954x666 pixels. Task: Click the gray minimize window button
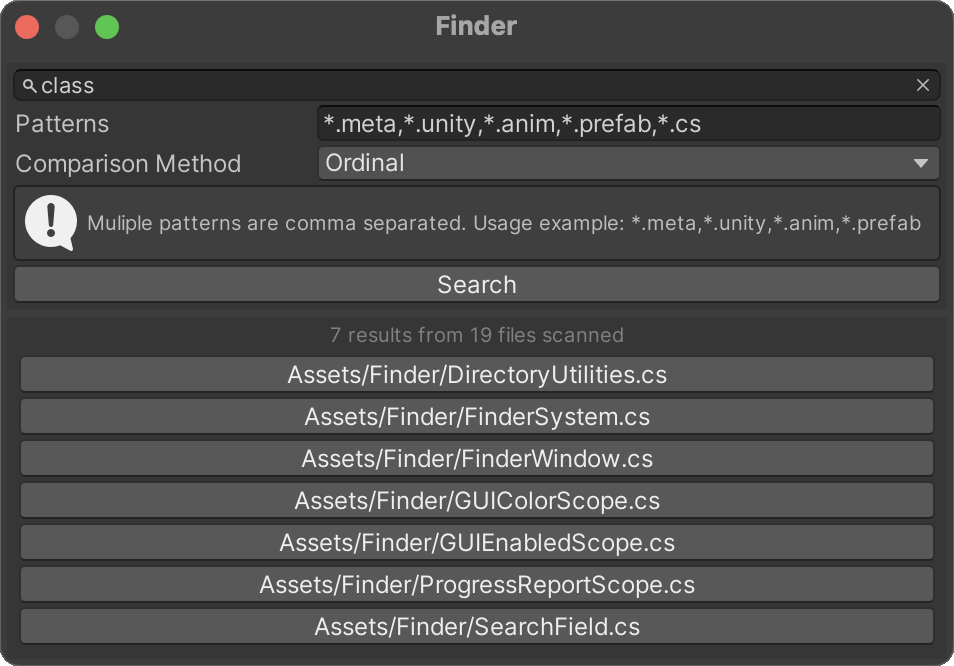(x=67, y=27)
